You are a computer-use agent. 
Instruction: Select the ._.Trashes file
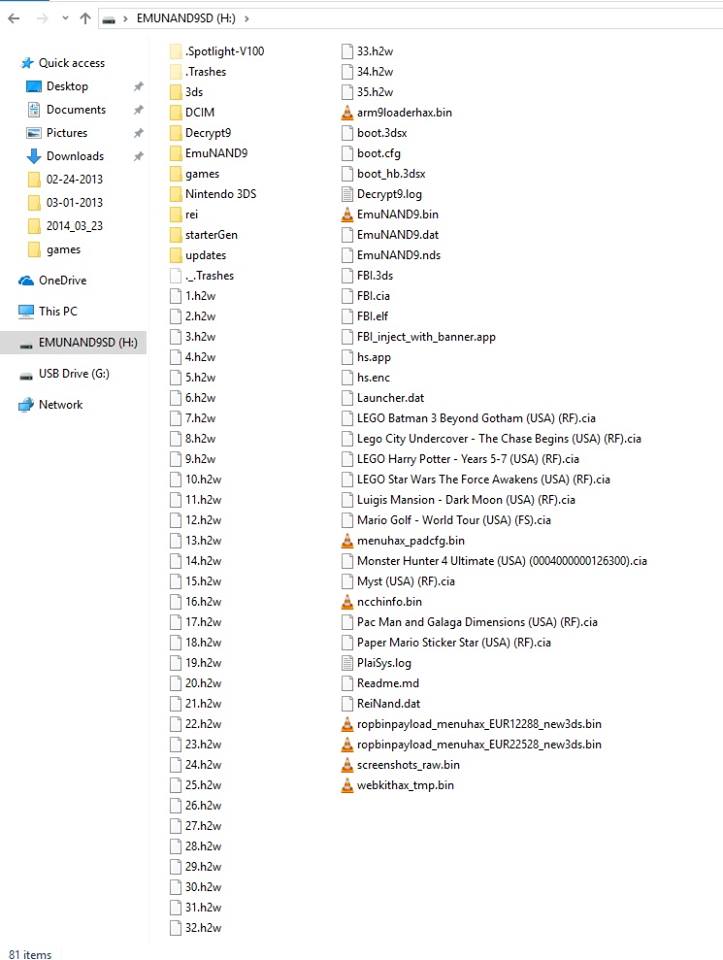tap(209, 275)
